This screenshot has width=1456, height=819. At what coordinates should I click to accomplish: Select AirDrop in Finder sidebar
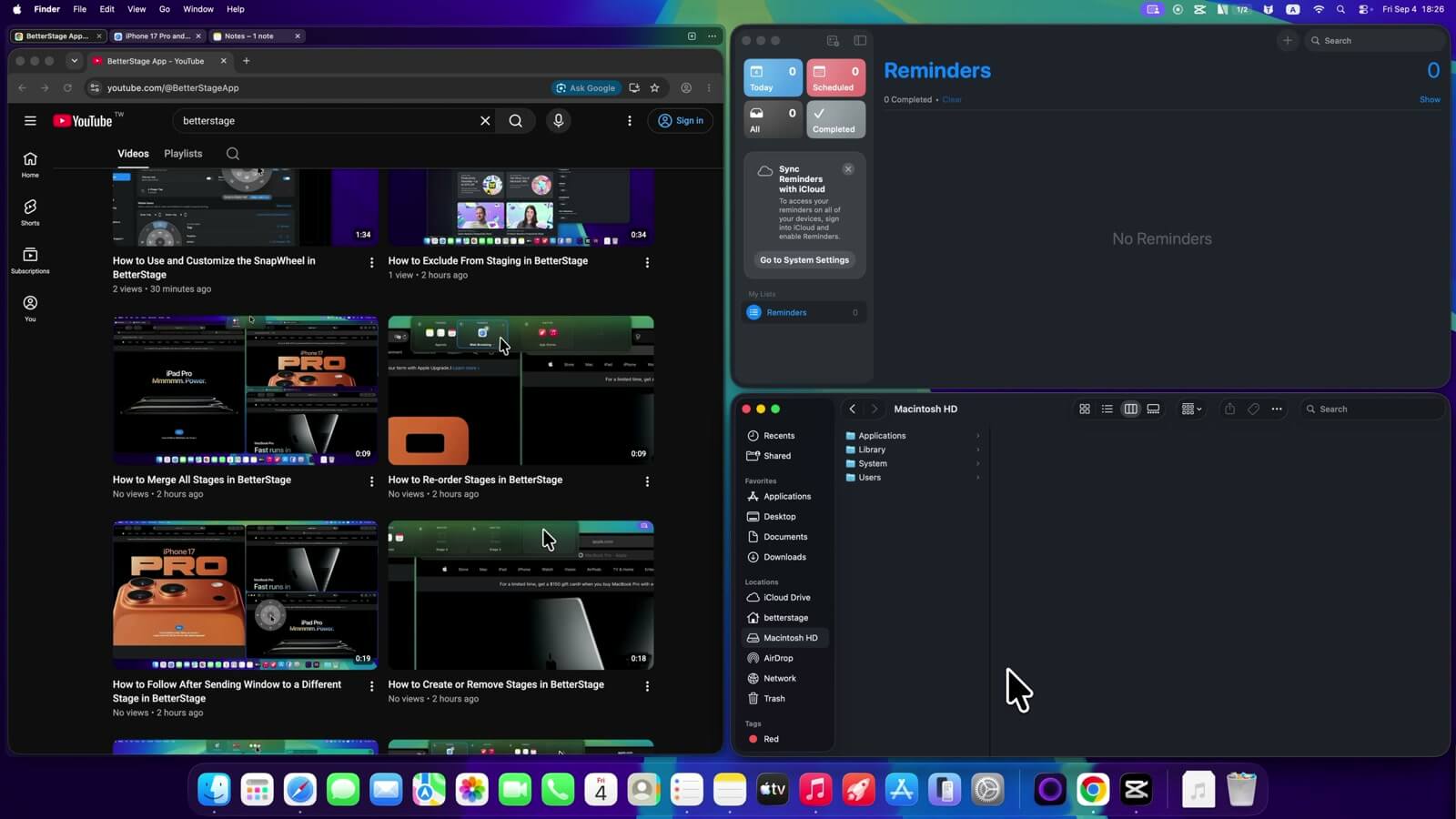(778, 658)
